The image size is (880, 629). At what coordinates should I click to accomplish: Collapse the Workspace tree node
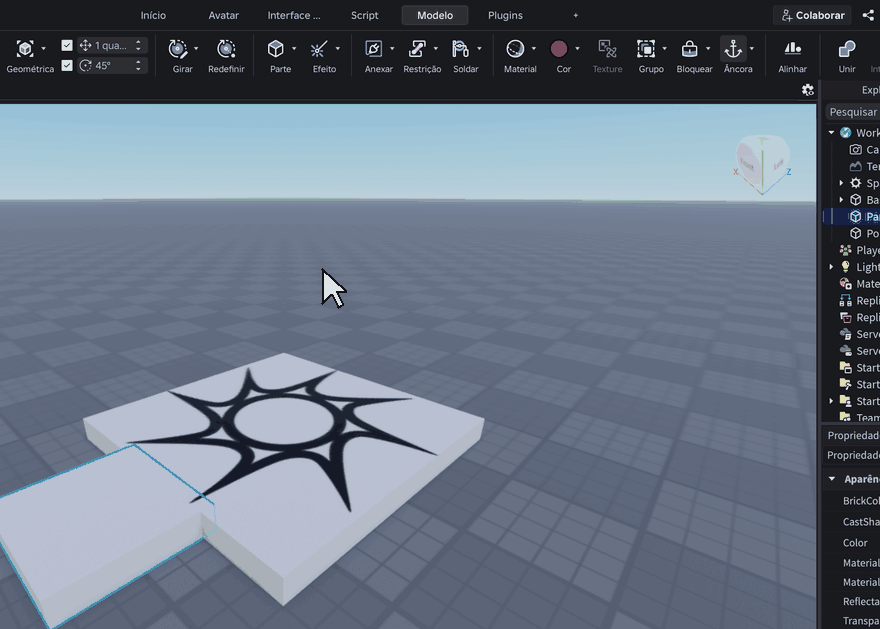(831, 132)
